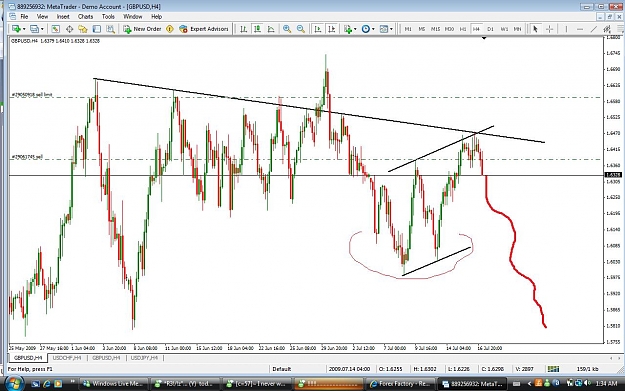
Task: Select the Cursor arrow tool
Action: click(x=535, y=29)
